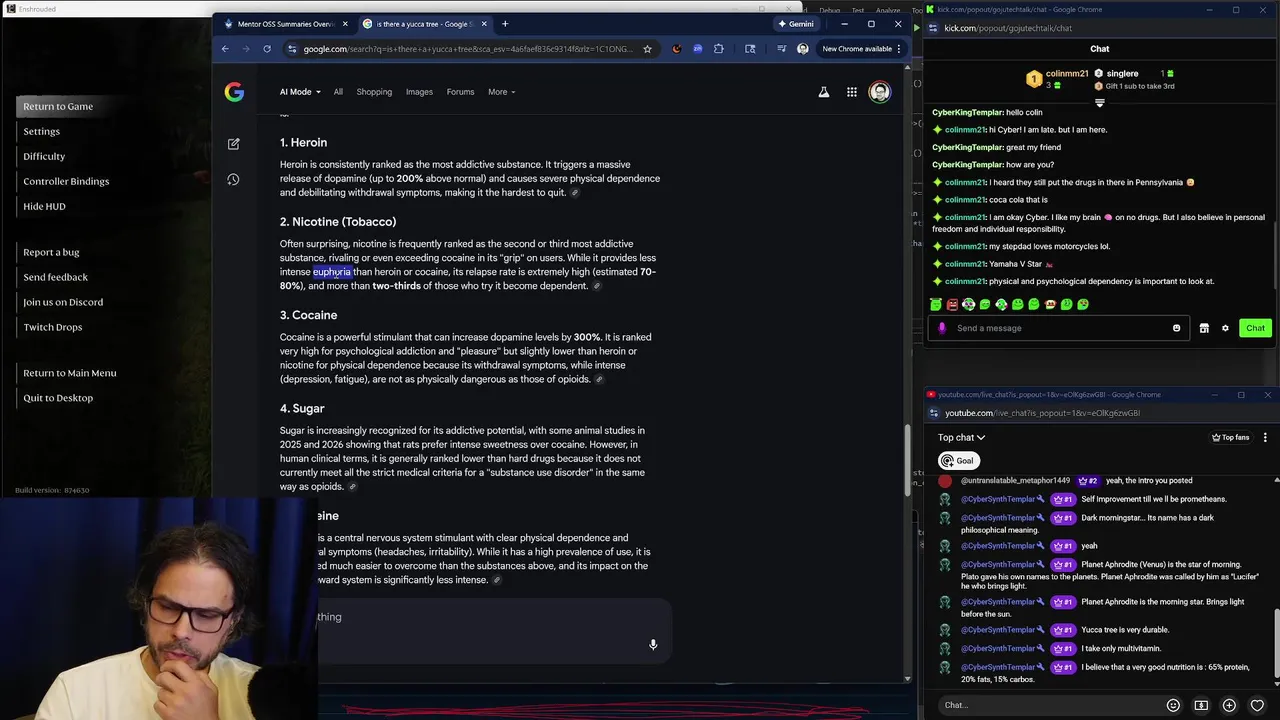1280x720 pixels.
Task: Click the blue zm extension icon
Action: click(x=697, y=49)
